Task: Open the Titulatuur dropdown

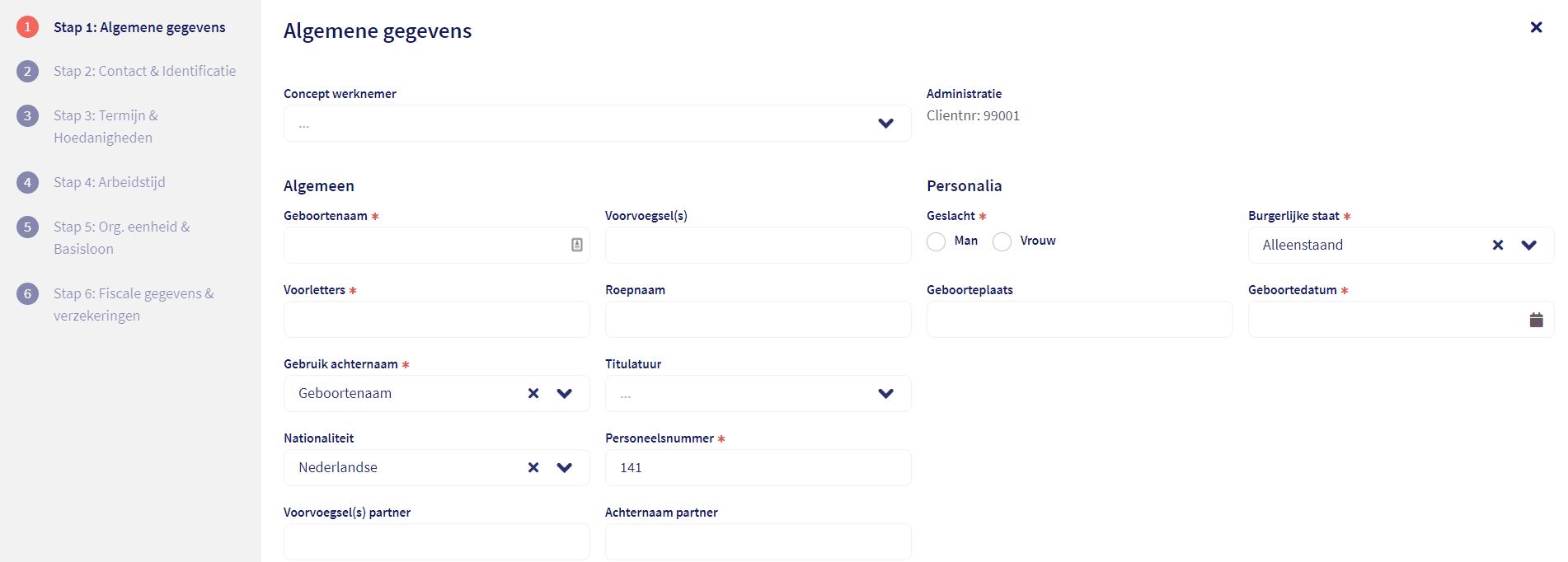Action: (885, 393)
